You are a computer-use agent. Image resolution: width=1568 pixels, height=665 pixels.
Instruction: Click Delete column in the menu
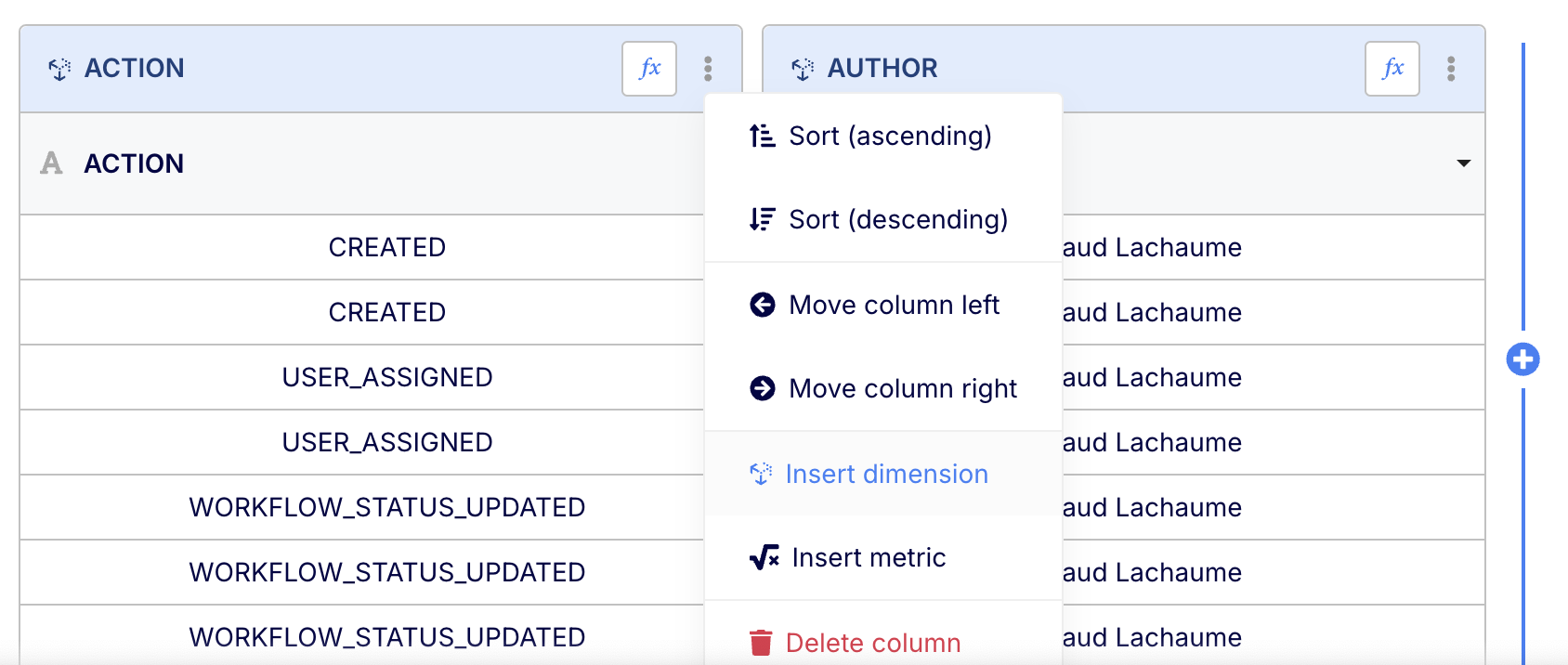click(873, 643)
